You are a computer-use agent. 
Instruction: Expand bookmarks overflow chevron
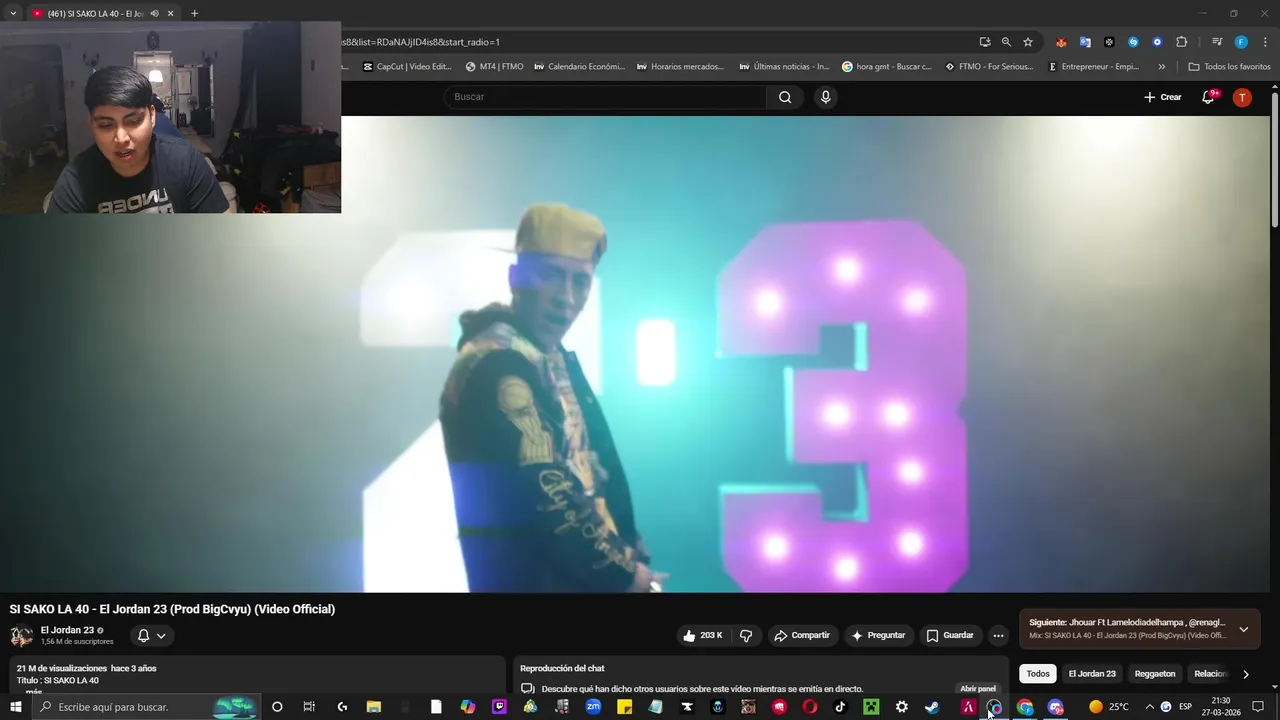click(1161, 67)
